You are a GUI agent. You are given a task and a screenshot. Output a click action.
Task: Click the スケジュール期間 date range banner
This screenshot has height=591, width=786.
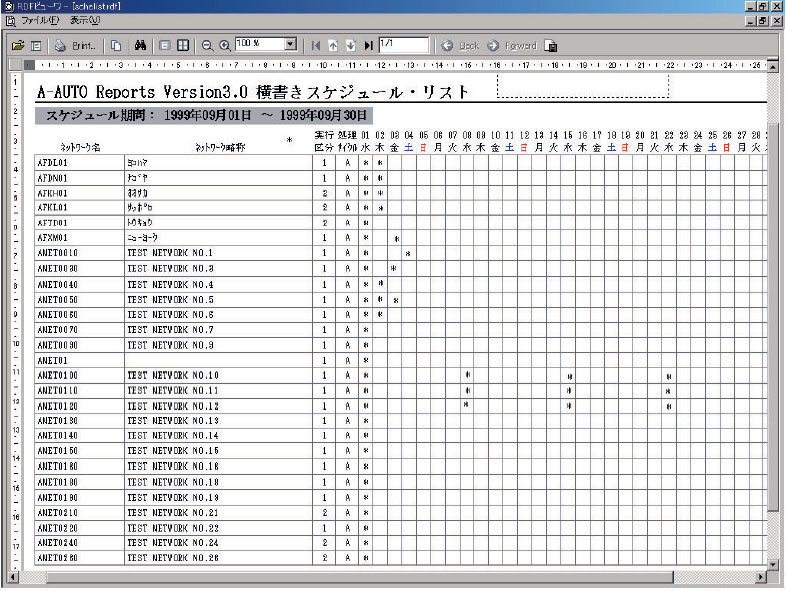point(204,115)
